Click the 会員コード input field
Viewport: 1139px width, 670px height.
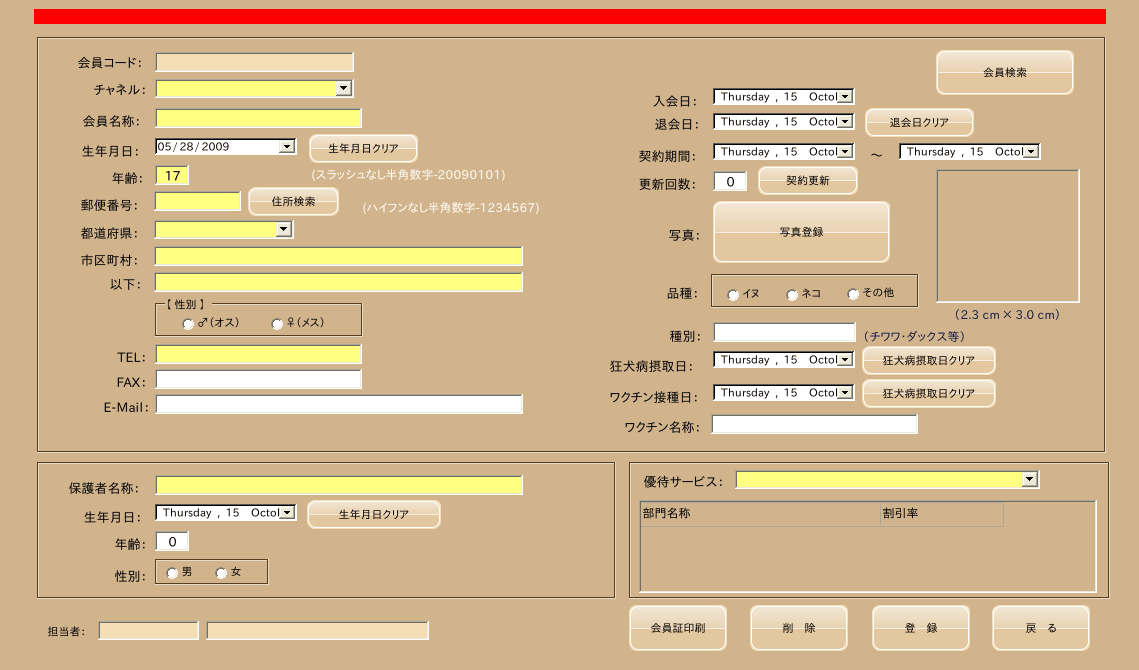pyautogui.click(x=255, y=62)
